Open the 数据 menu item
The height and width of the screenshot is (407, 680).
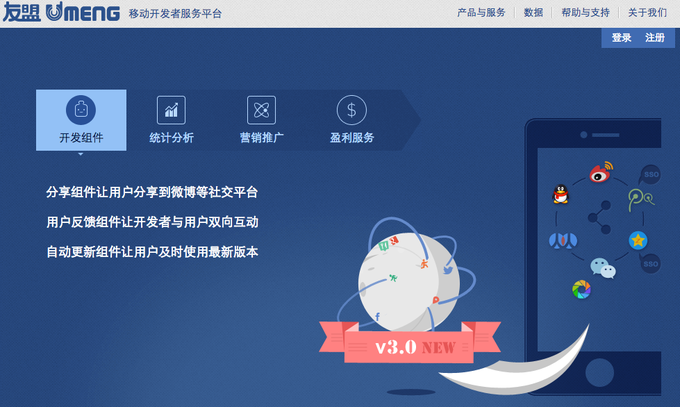(533, 13)
